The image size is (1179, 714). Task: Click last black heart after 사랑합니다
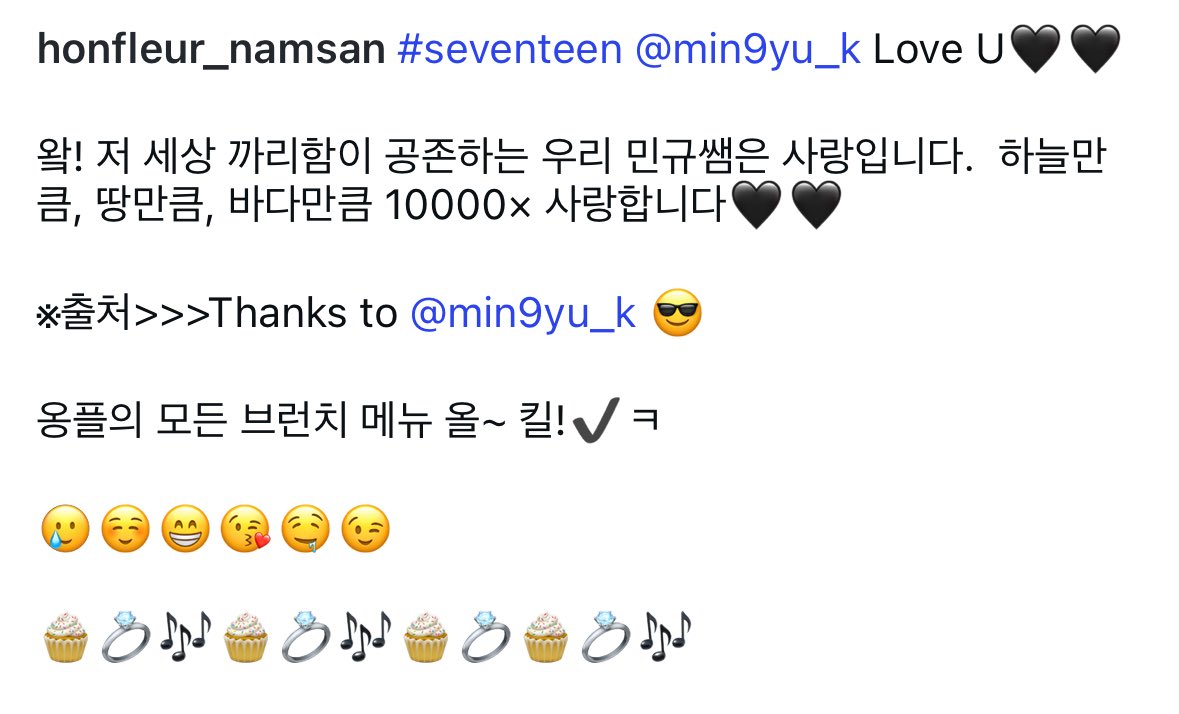(x=817, y=204)
